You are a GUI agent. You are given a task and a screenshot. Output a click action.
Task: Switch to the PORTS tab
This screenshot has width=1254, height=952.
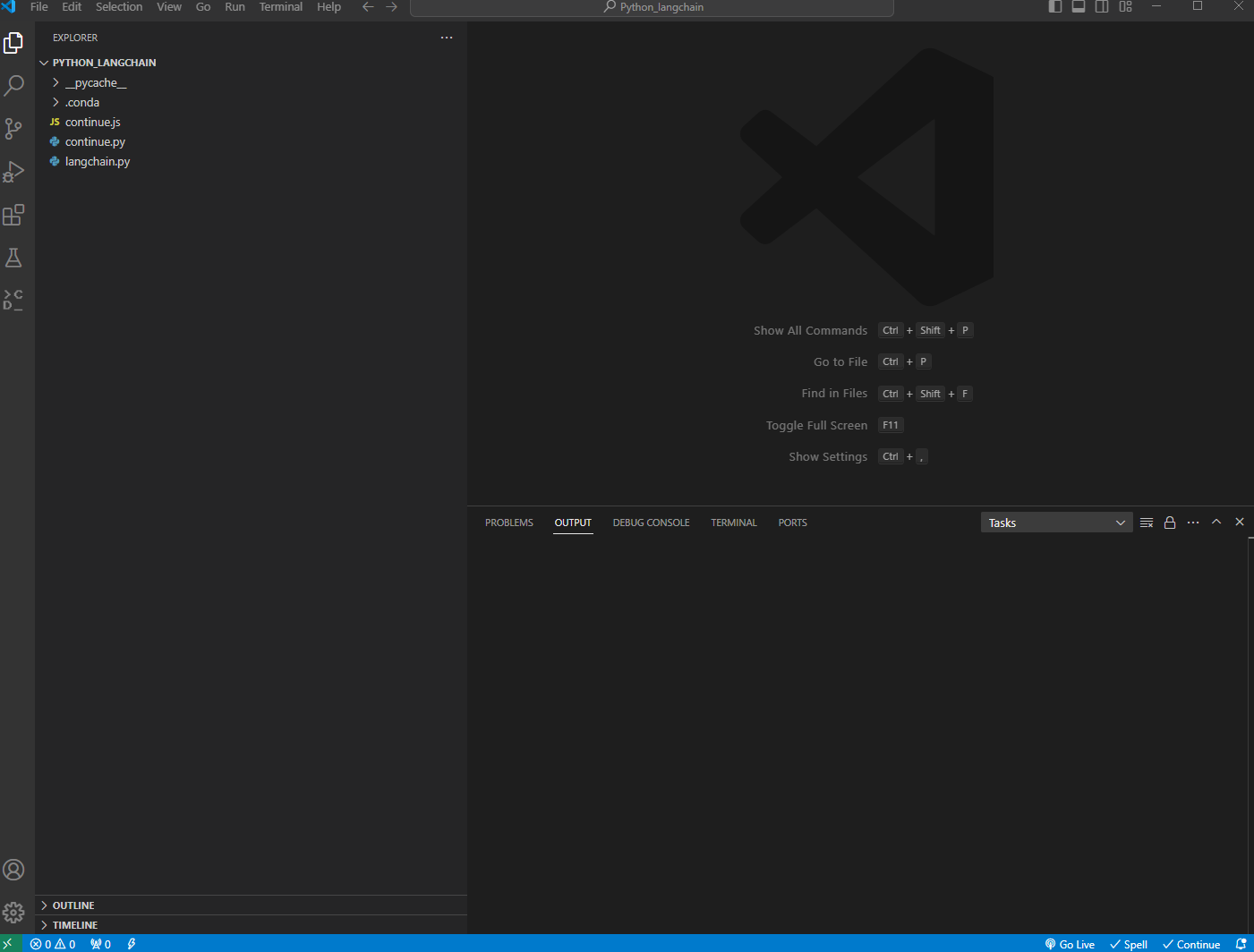click(792, 523)
